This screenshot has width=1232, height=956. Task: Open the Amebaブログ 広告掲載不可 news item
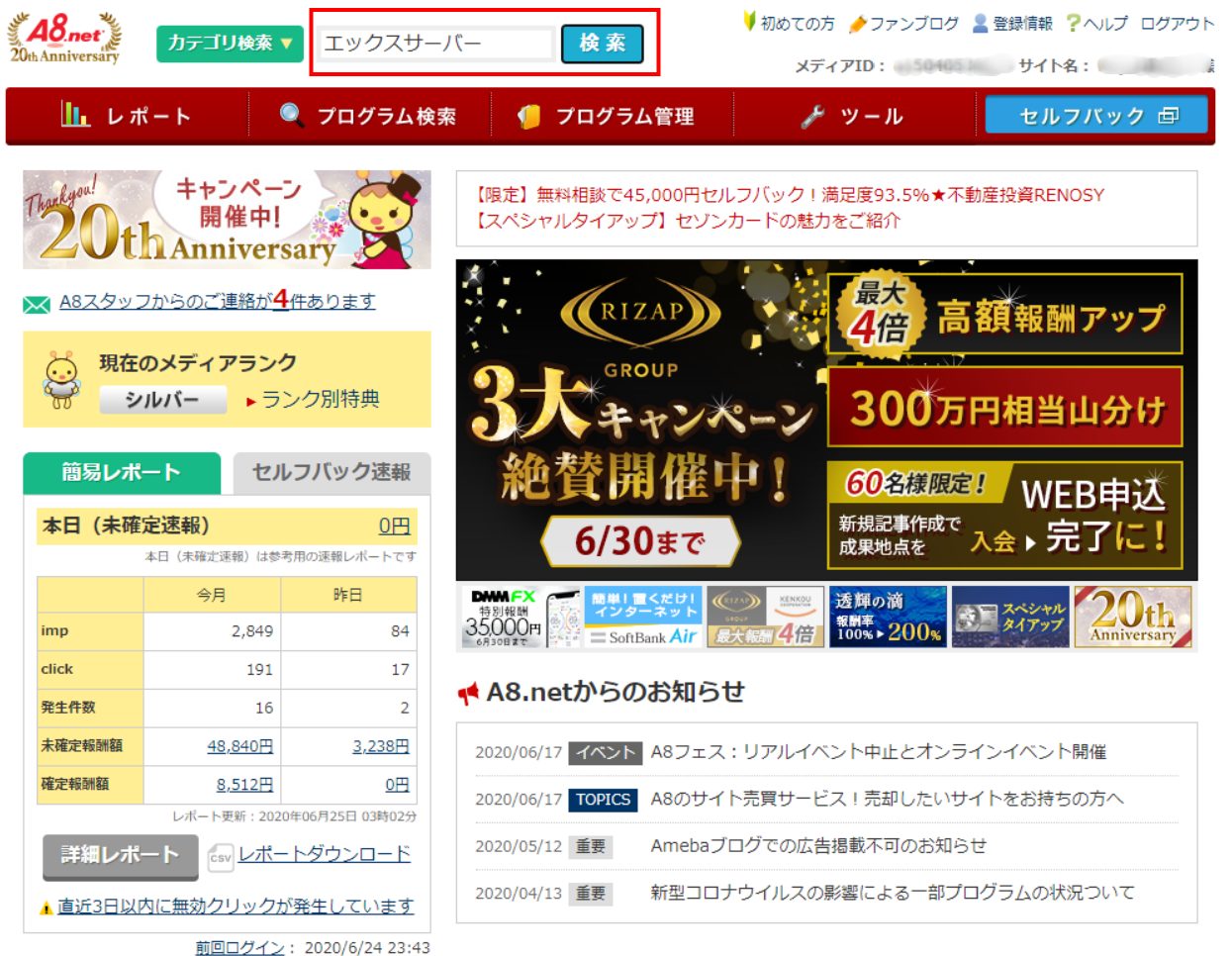point(818,846)
